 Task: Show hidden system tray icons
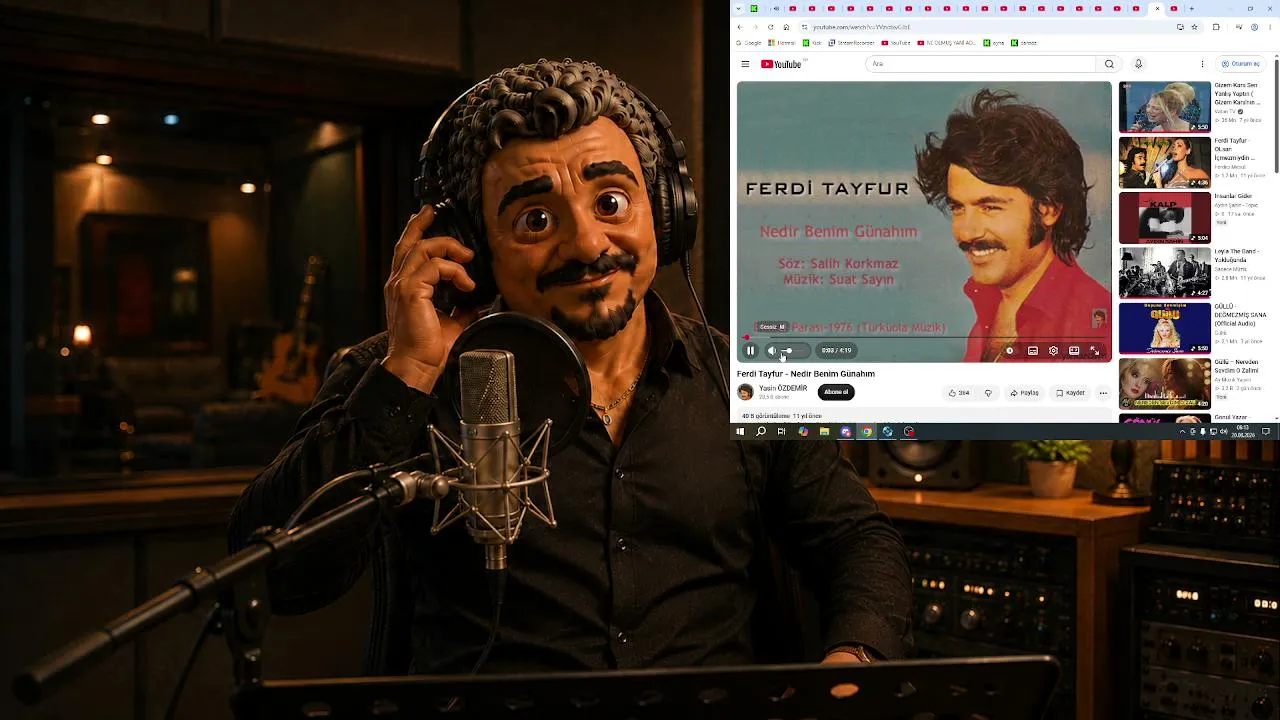coord(1183,432)
